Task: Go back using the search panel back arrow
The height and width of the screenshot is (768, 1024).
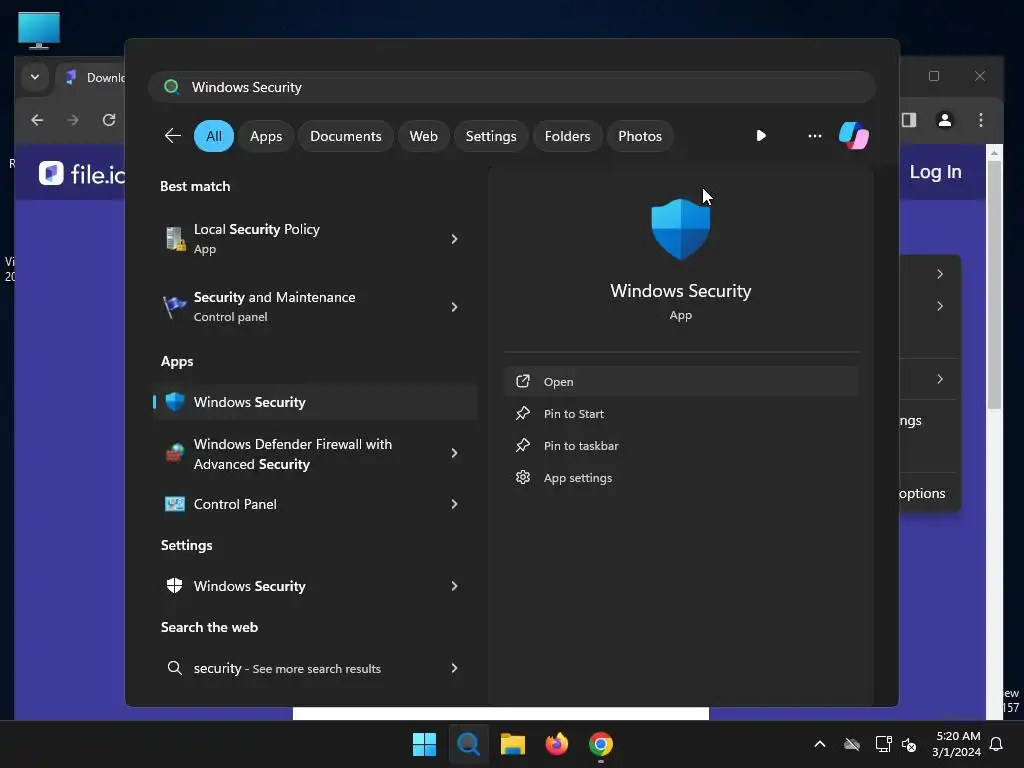Action: pyautogui.click(x=172, y=136)
